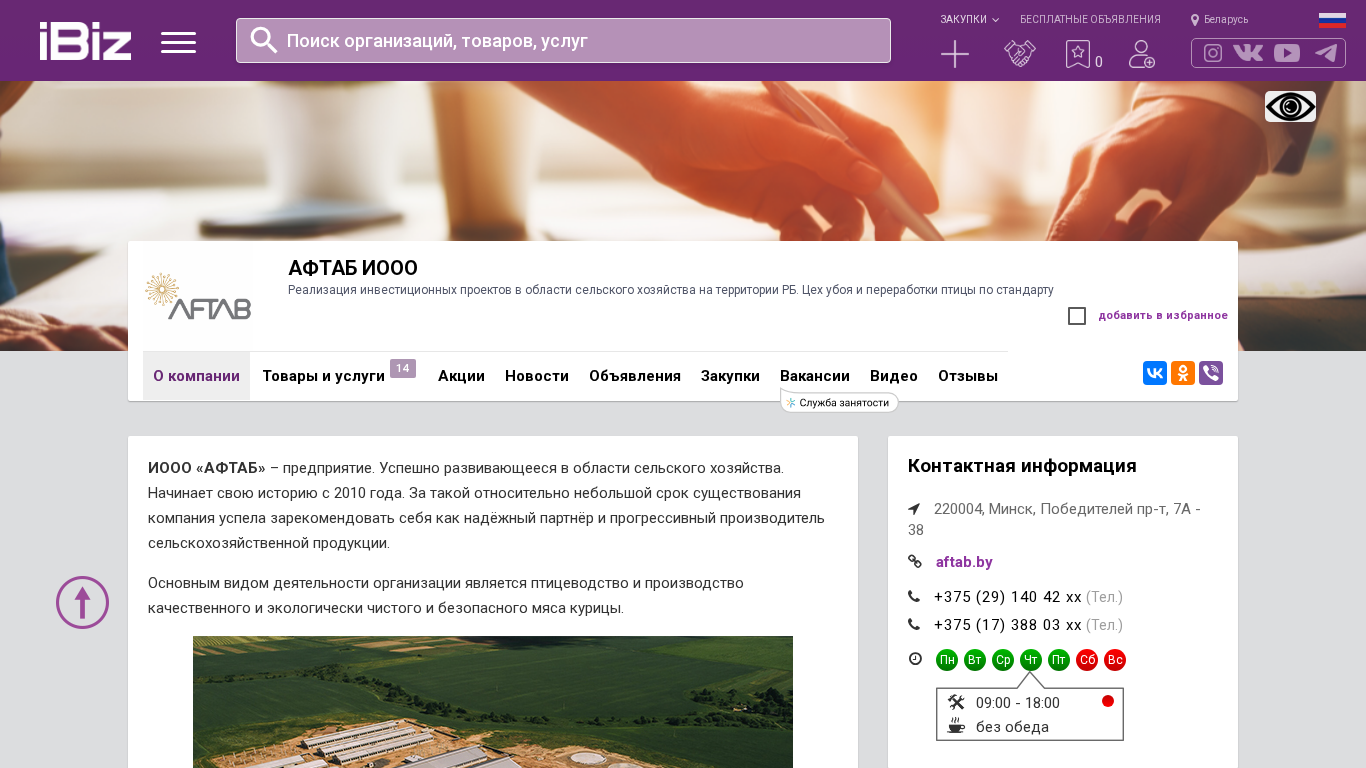Click the iBiz logo
This screenshot has width=1366, height=768.
coord(86,41)
